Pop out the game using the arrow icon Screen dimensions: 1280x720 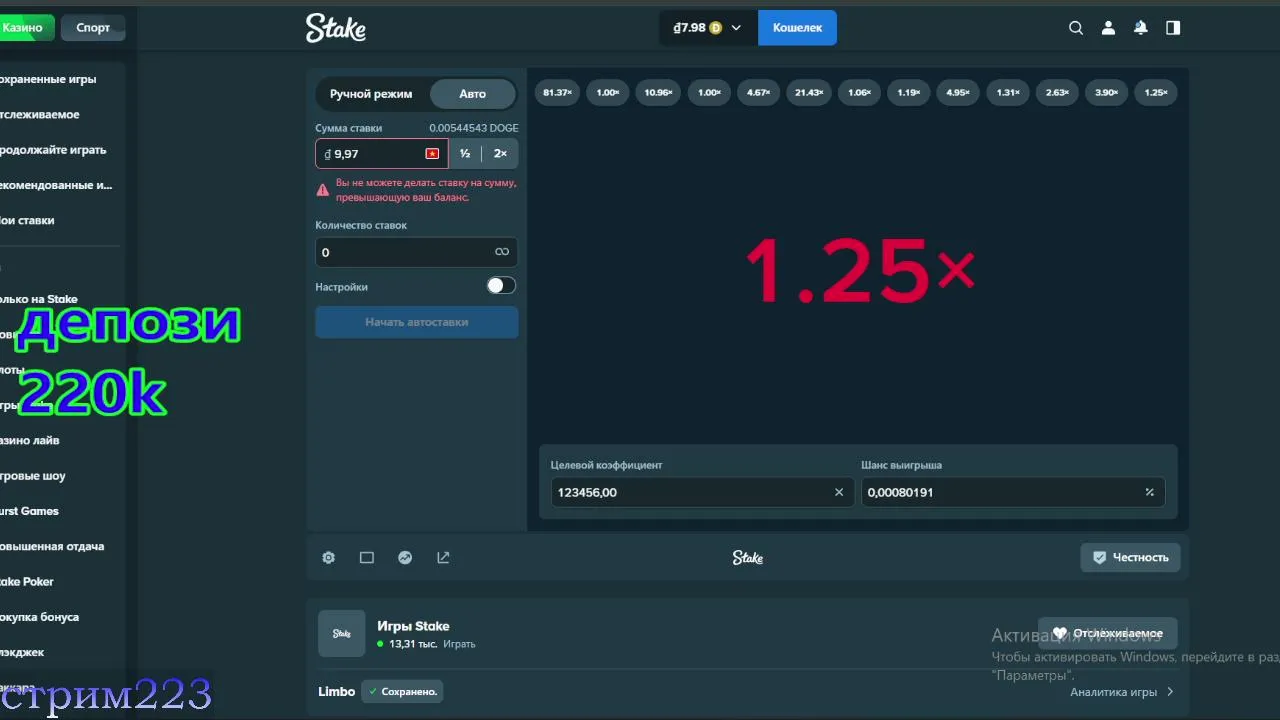(443, 557)
